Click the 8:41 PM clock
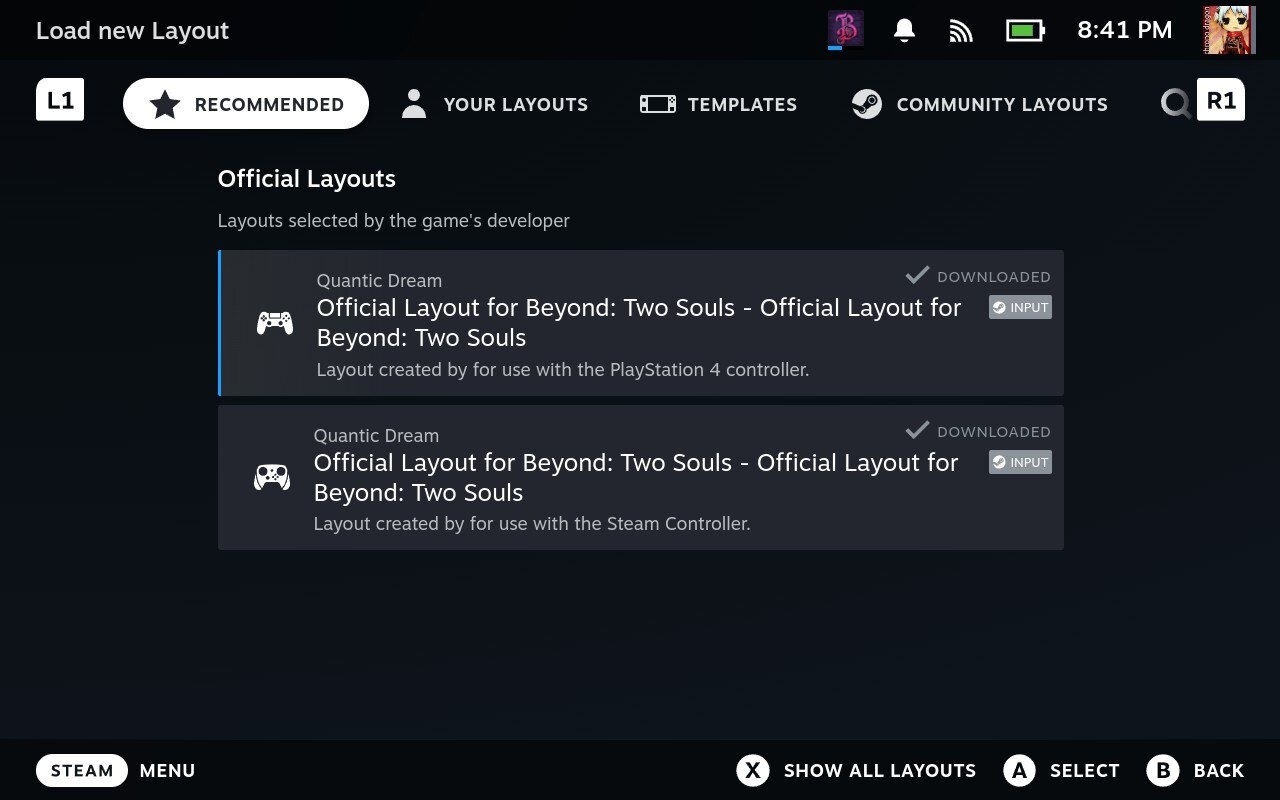This screenshot has width=1280, height=800. (x=1124, y=30)
